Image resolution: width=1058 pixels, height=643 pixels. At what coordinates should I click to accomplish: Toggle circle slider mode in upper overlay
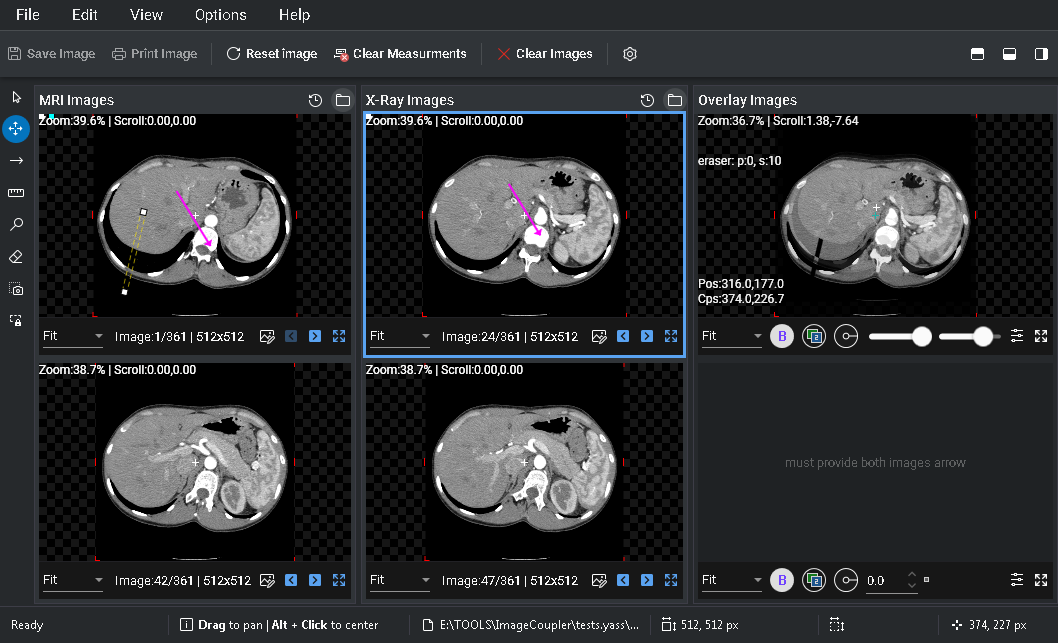[846, 336]
